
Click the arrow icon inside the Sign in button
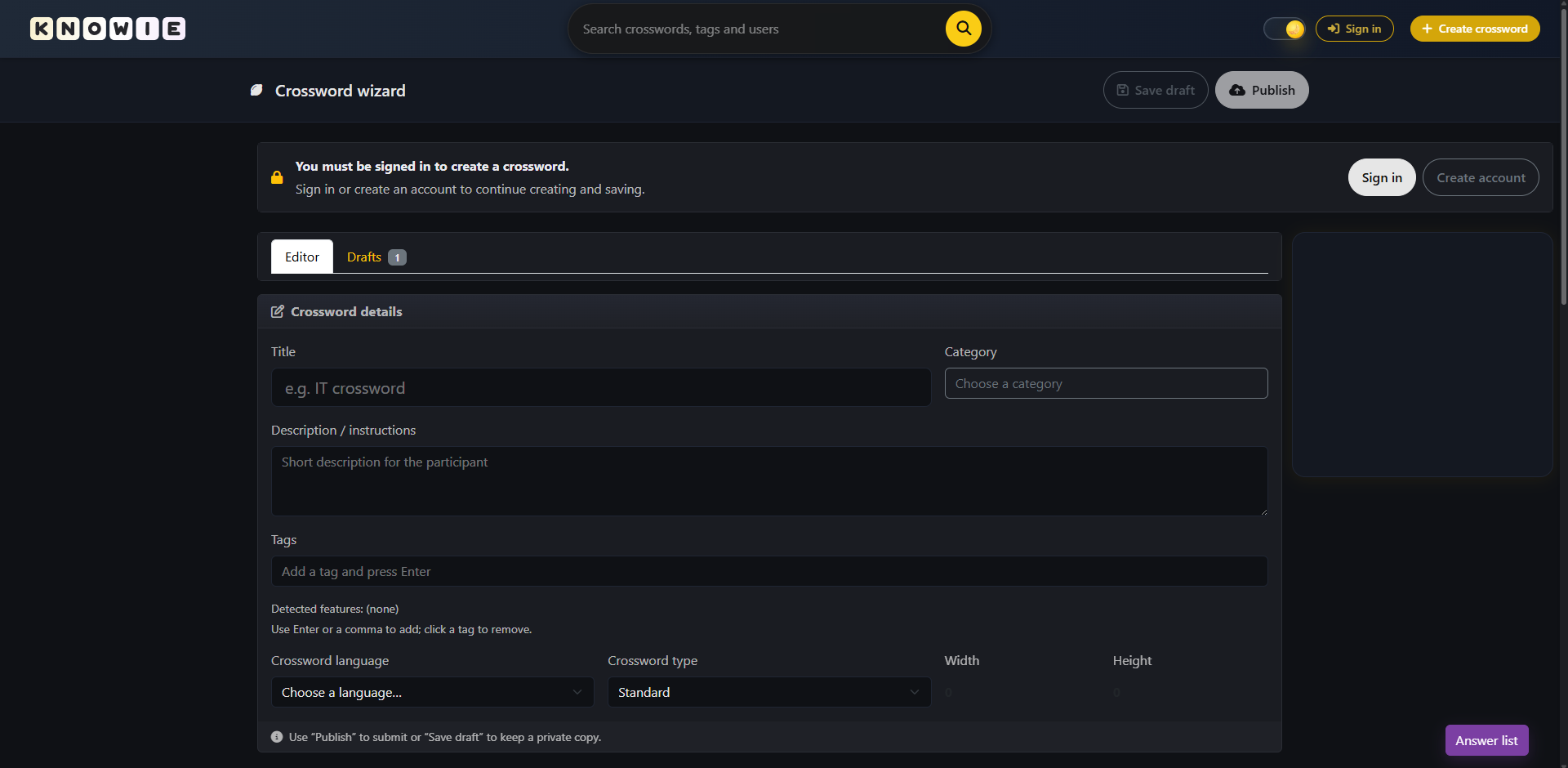point(1332,29)
